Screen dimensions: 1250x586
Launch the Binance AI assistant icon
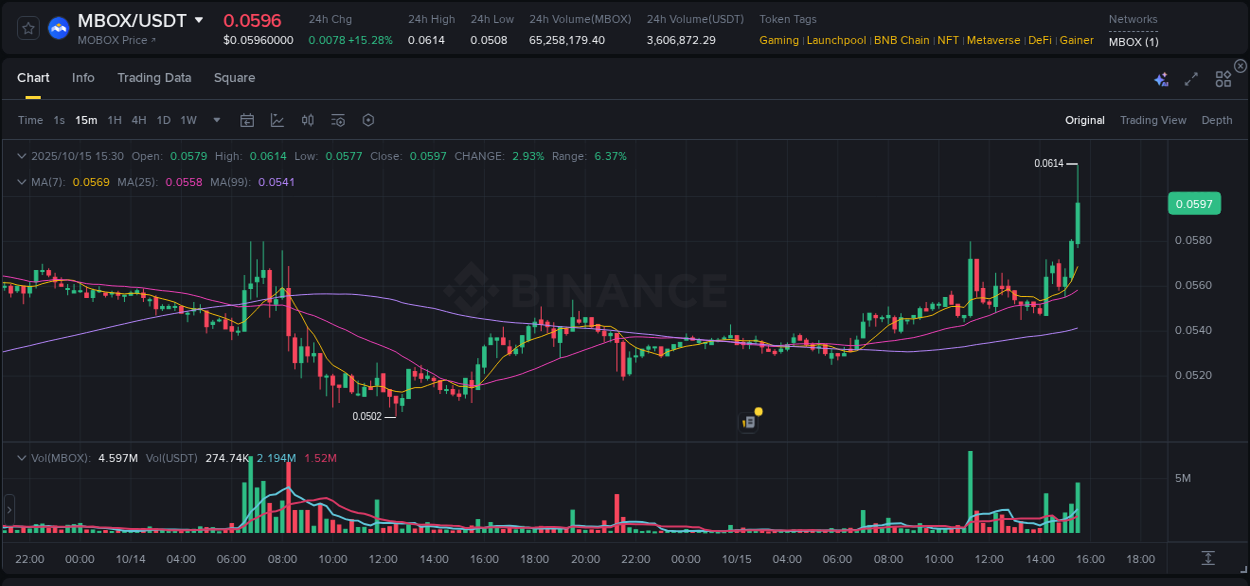pyautogui.click(x=1161, y=78)
